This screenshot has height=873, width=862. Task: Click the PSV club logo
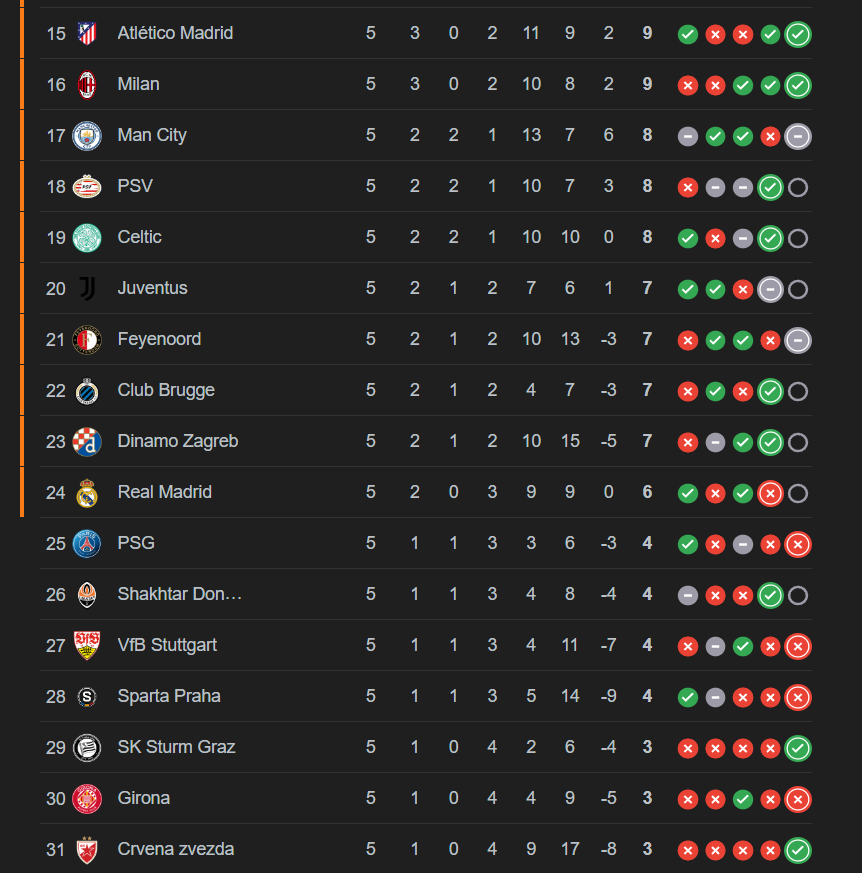87,187
